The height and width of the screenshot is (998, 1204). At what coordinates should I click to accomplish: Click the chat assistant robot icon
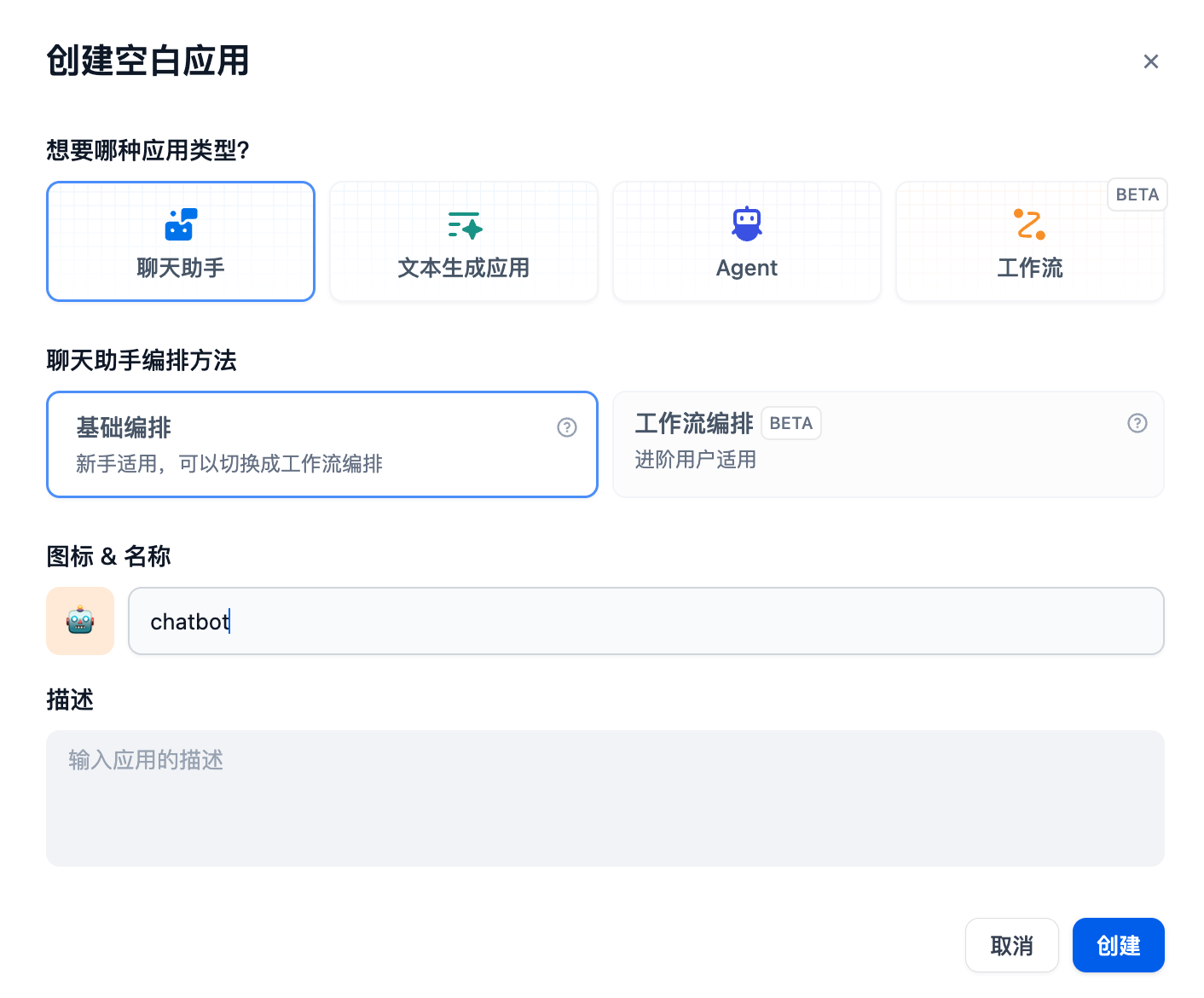(x=181, y=224)
